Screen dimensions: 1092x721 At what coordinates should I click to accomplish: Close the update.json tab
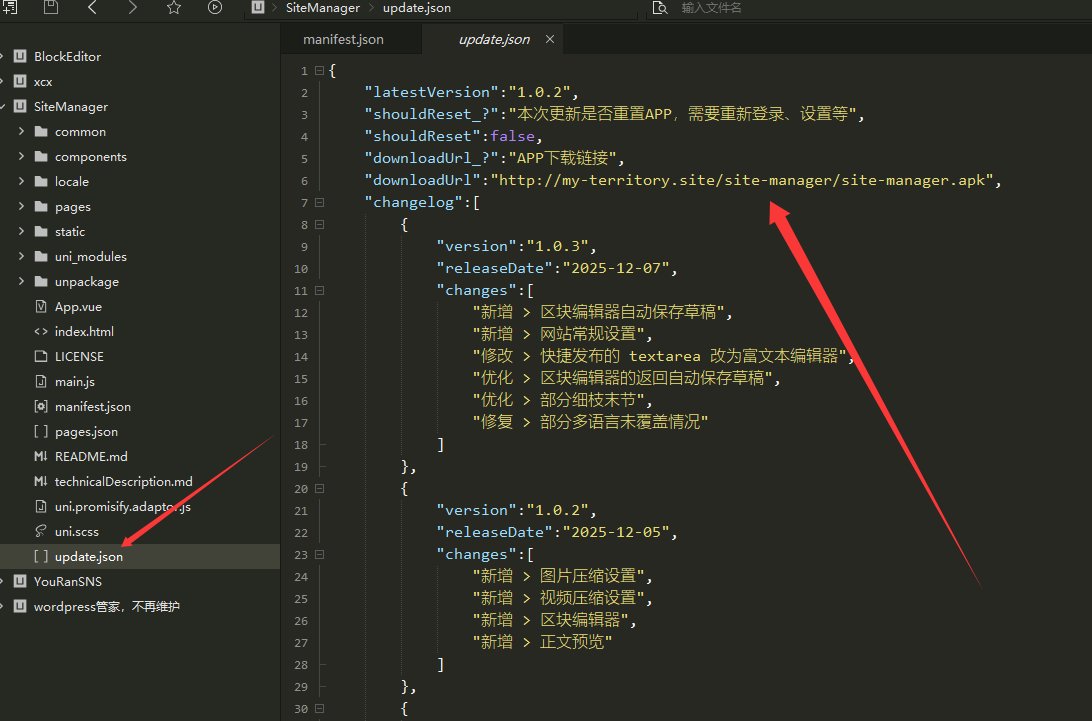click(x=550, y=40)
